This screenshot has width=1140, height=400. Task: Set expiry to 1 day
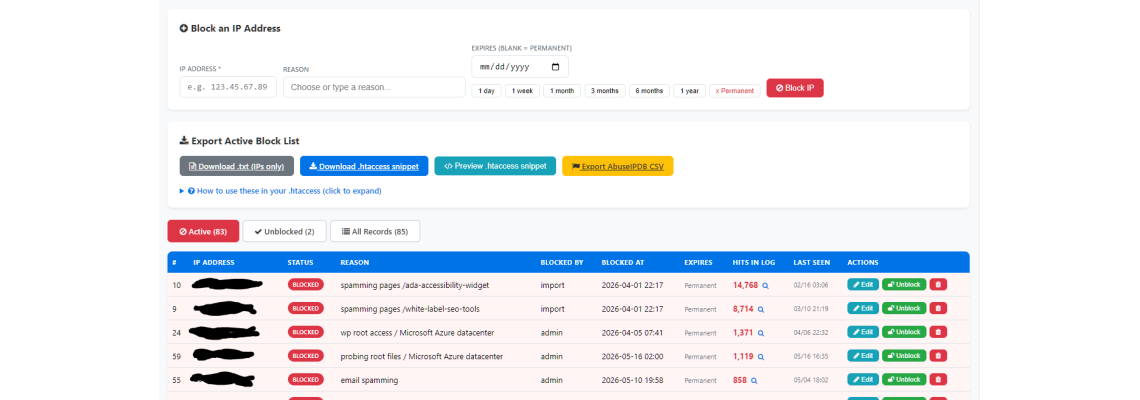[x=486, y=91]
